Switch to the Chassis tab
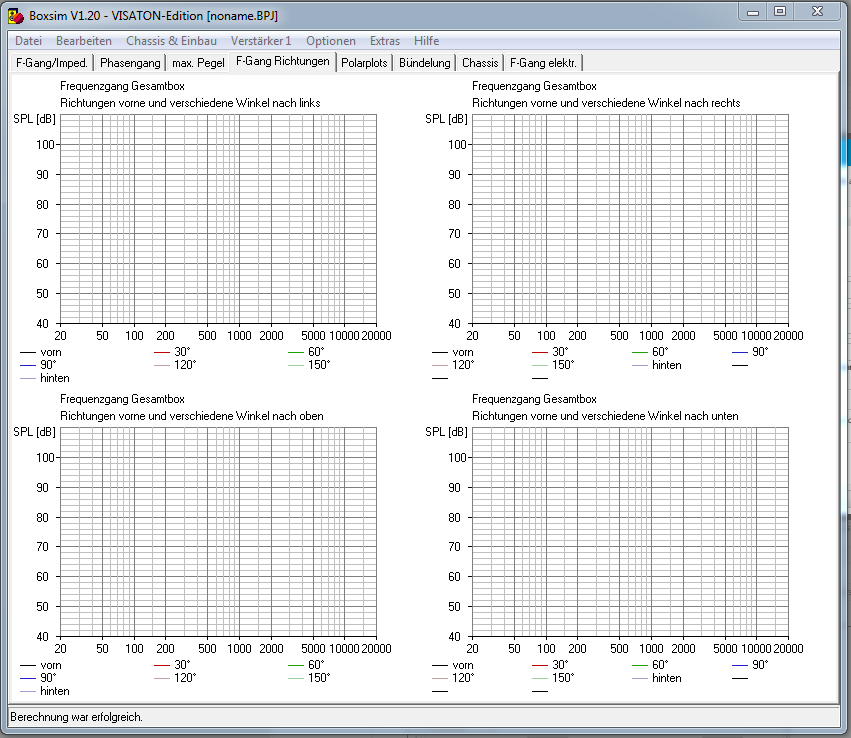This screenshot has width=851, height=738. (480, 62)
